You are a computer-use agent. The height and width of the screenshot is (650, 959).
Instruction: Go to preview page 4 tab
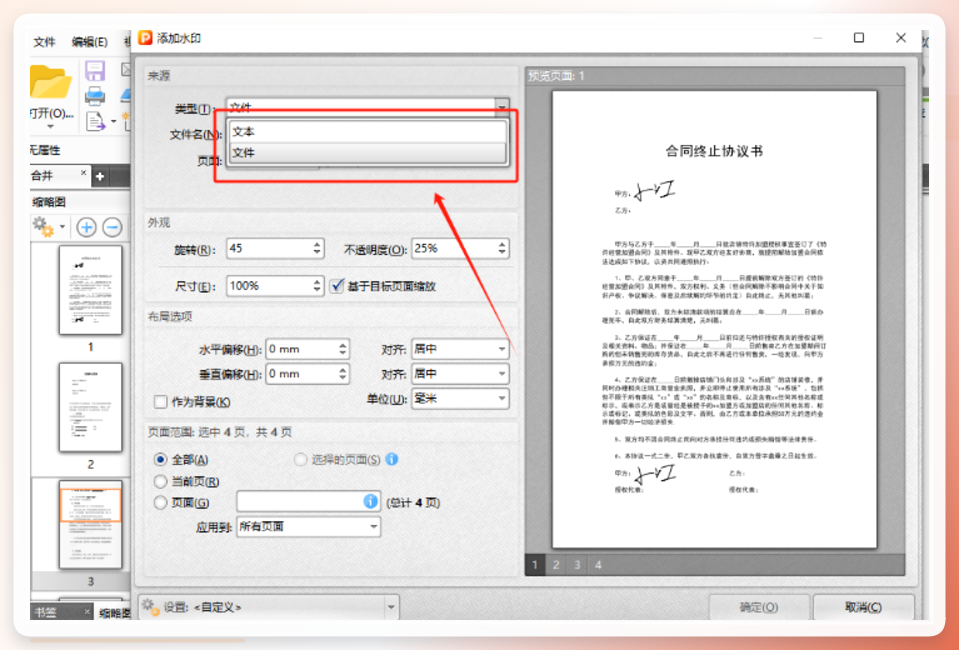point(598,565)
